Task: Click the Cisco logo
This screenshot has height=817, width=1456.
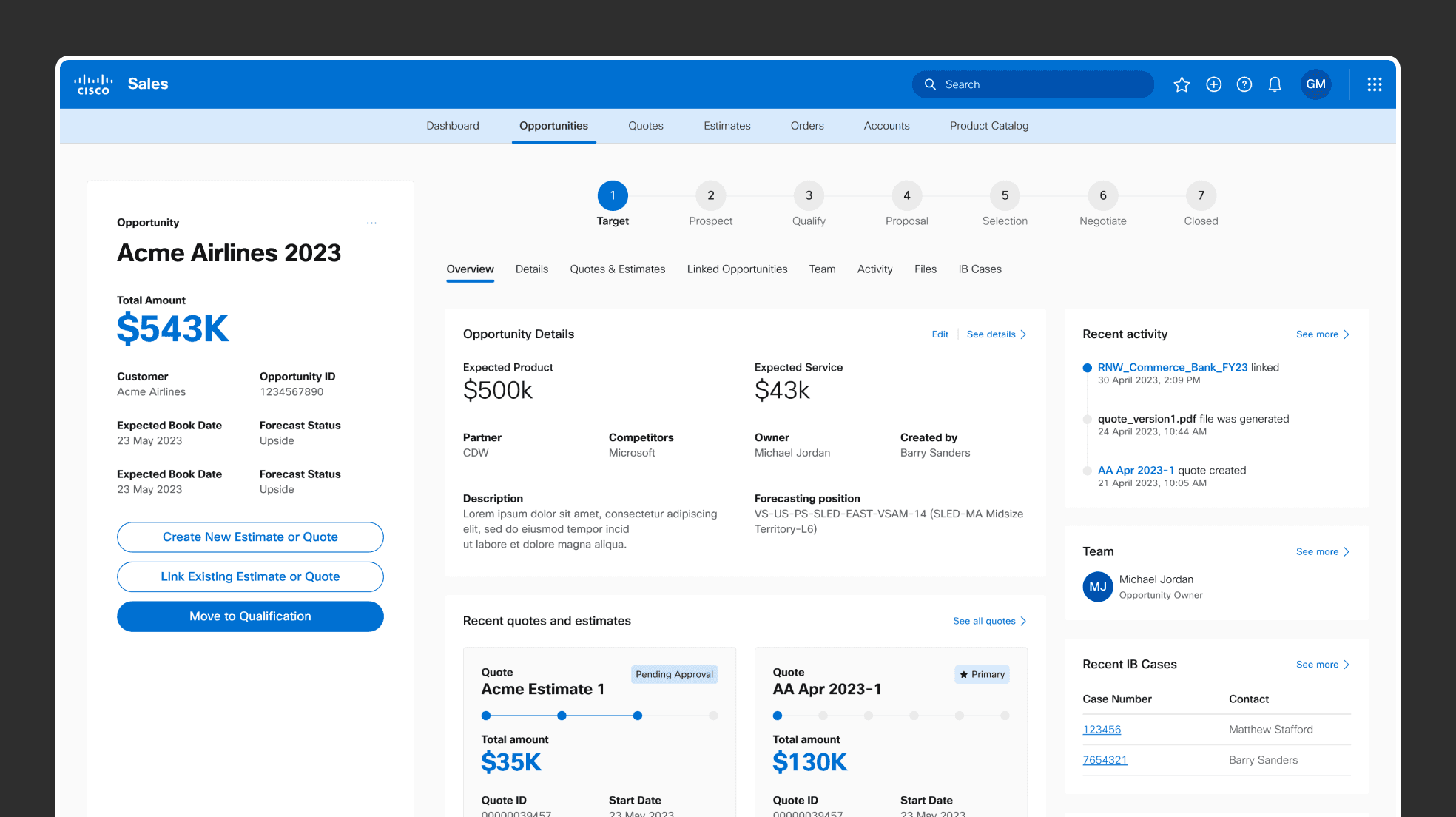Action: (x=93, y=84)
